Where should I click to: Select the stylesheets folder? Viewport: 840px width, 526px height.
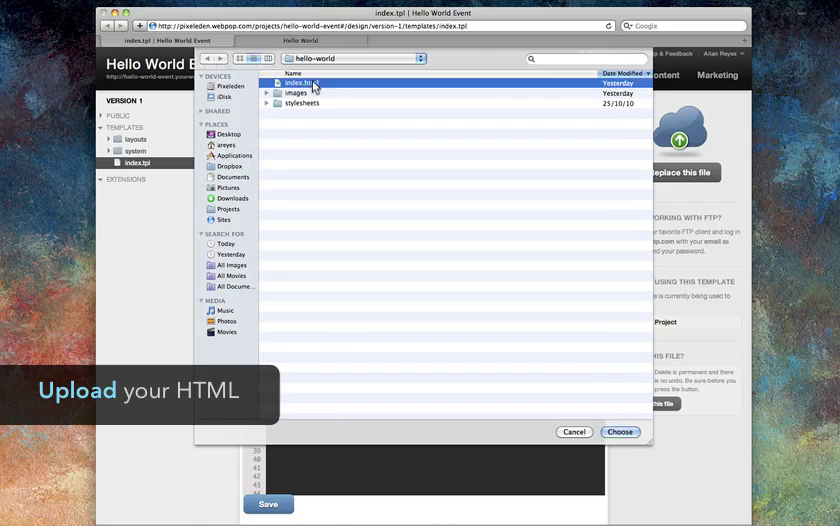[302, 103]
